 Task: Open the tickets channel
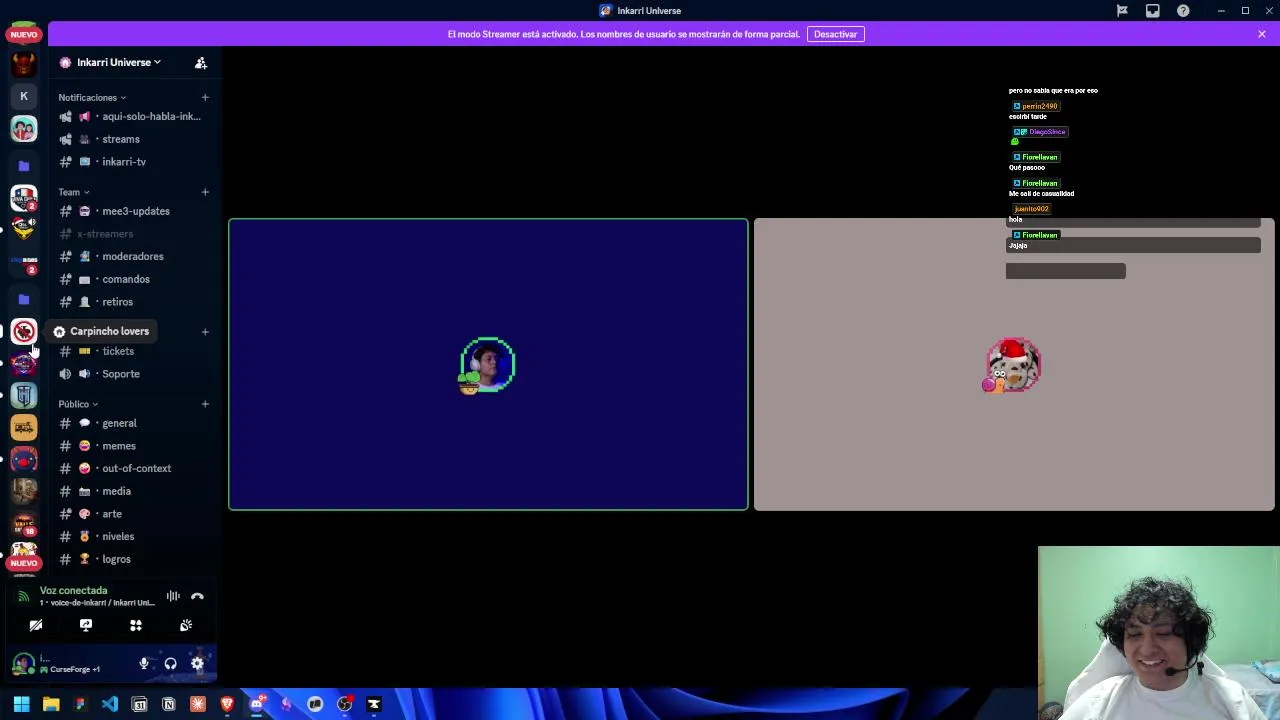tap(132, 351)
